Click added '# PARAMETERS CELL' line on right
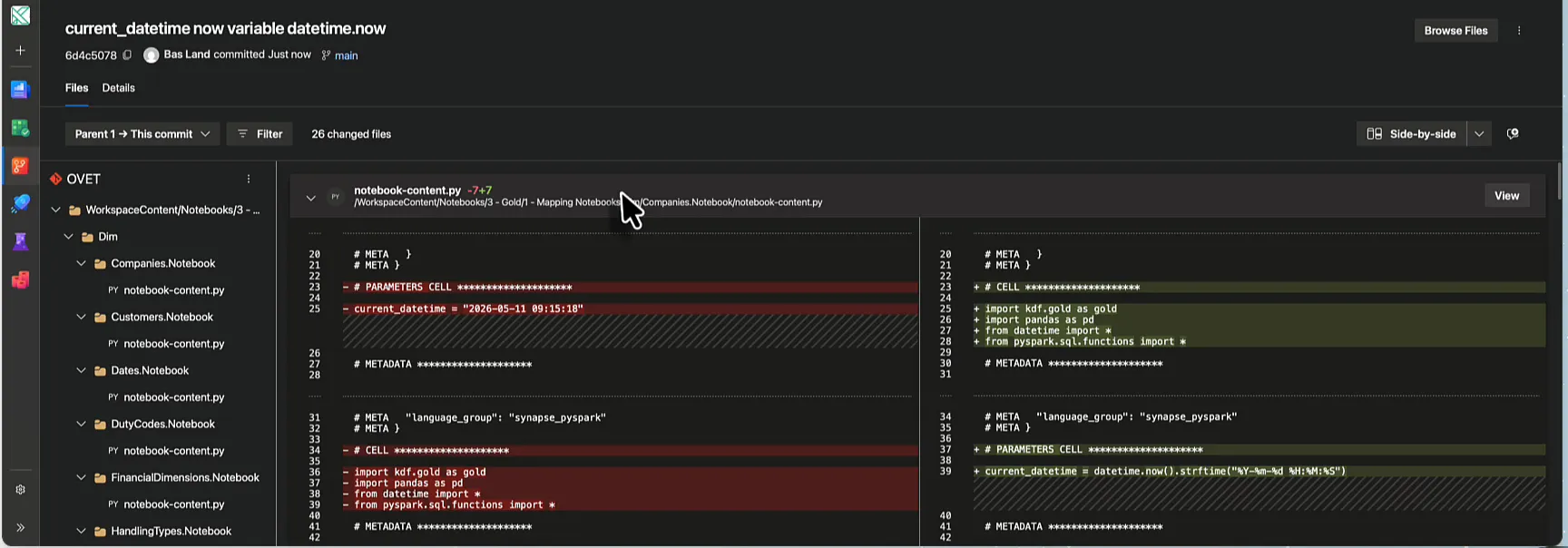Screen dimensions: 1568x548 click(x=1259, y=450)
